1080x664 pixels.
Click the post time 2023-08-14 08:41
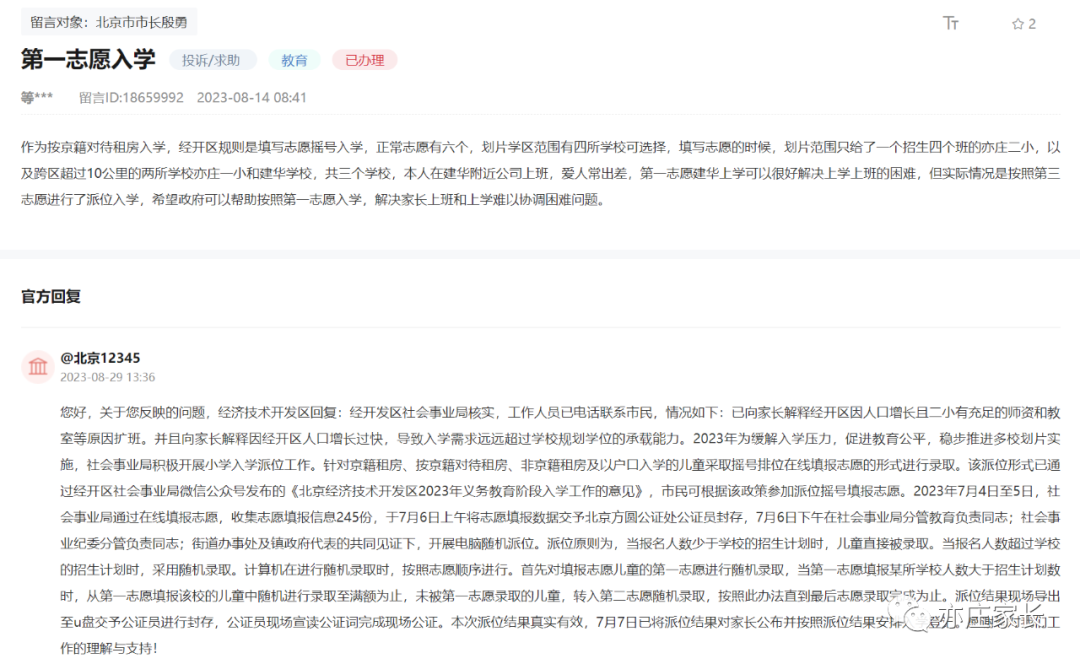[x=251, y=98]
